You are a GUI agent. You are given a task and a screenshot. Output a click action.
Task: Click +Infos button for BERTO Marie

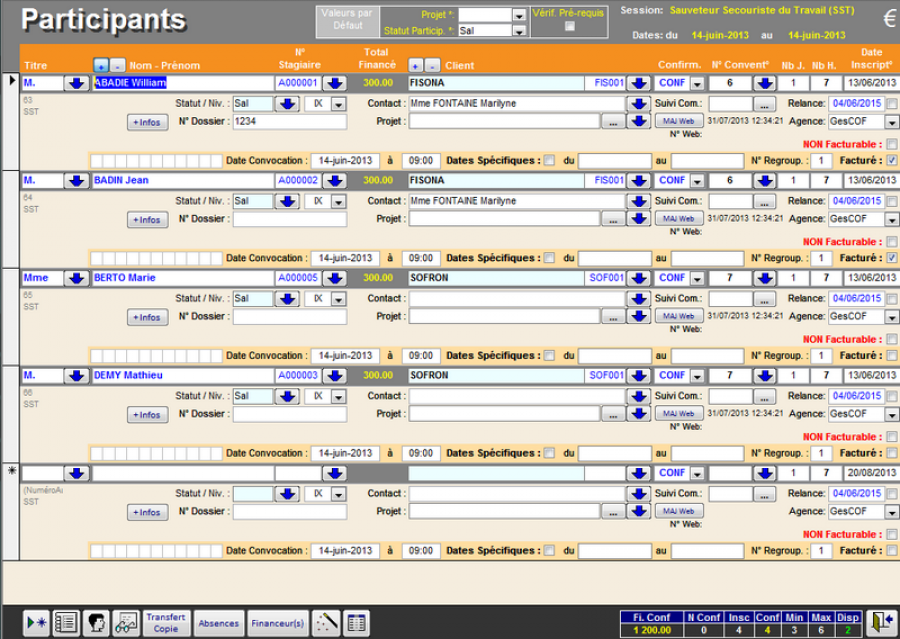[148, 317]
